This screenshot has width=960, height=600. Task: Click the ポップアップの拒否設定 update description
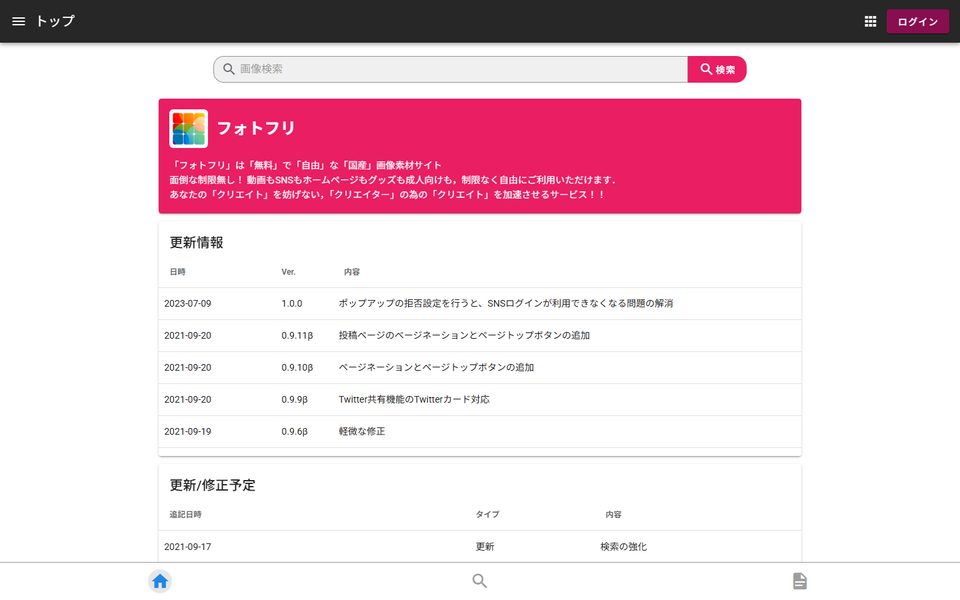[506, 304]
